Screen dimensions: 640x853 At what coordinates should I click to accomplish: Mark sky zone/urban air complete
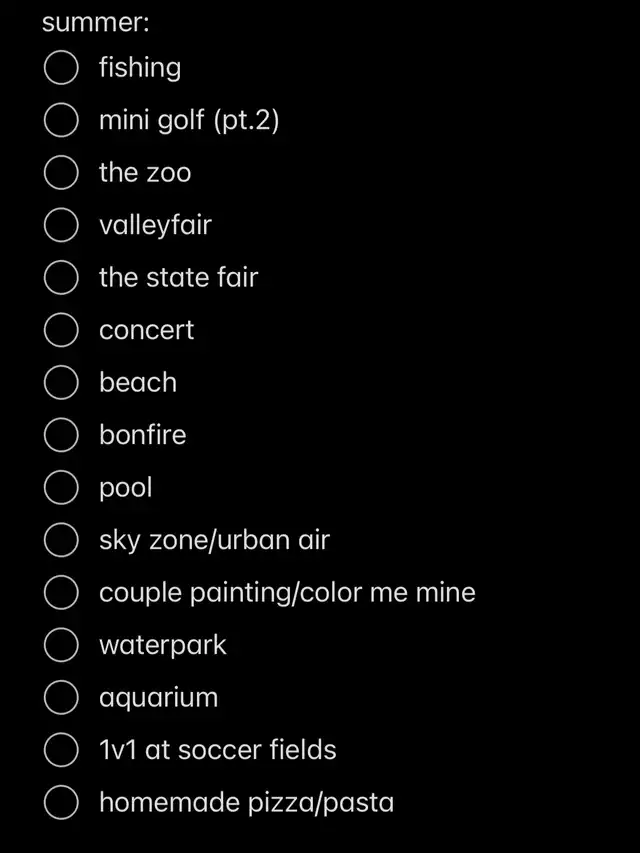pyautogui.click(x=61, y=541)
